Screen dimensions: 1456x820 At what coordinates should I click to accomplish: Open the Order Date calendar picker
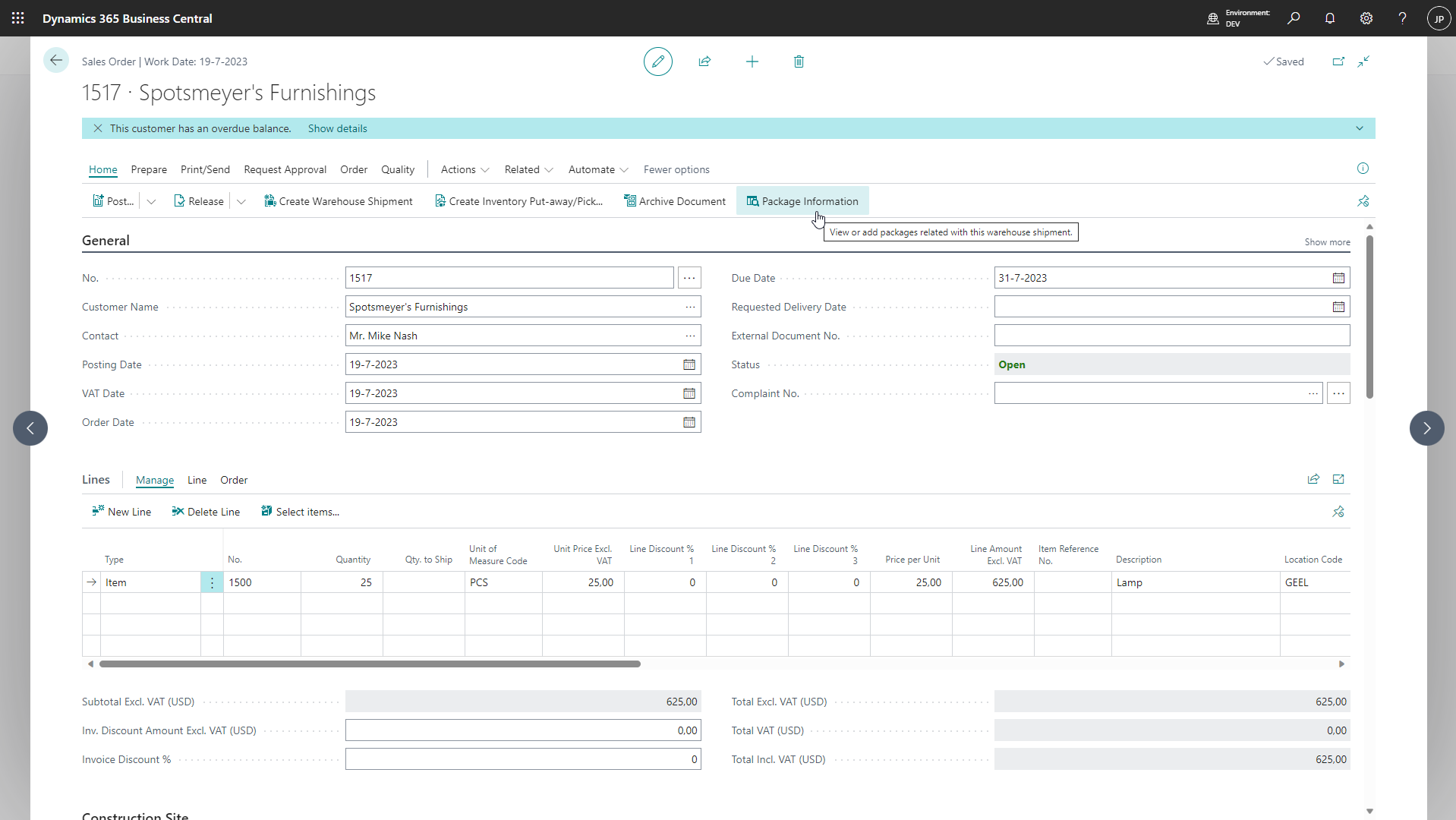coord(689,422)
